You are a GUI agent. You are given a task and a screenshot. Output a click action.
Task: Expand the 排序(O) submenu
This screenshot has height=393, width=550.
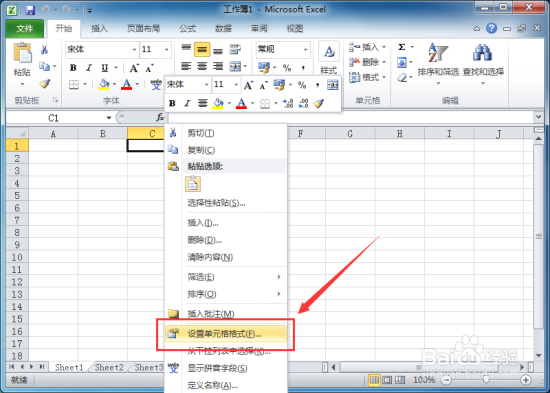(226, 294)
